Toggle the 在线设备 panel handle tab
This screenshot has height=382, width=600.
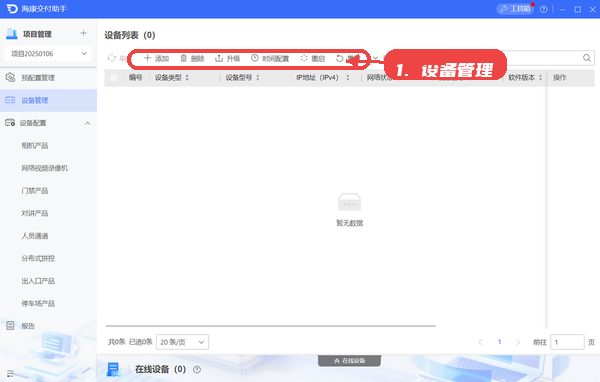(349, 361)
